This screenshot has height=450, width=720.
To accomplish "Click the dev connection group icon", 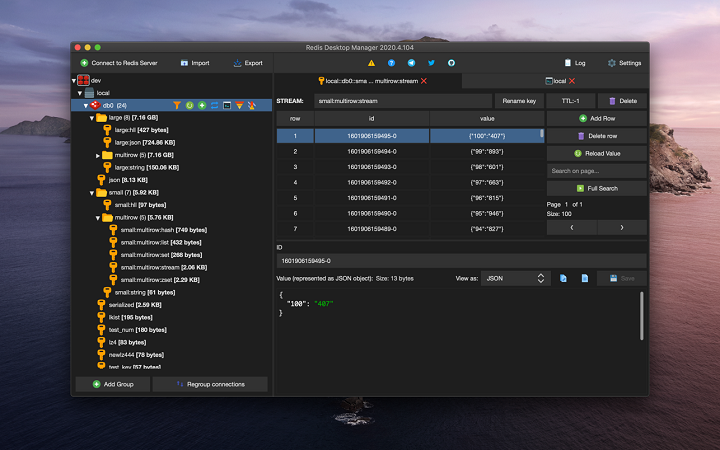I will [83, 80].
